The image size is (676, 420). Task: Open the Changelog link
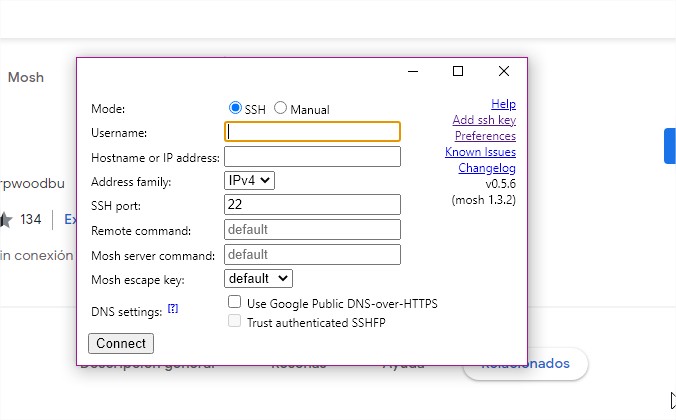[487, 168]
